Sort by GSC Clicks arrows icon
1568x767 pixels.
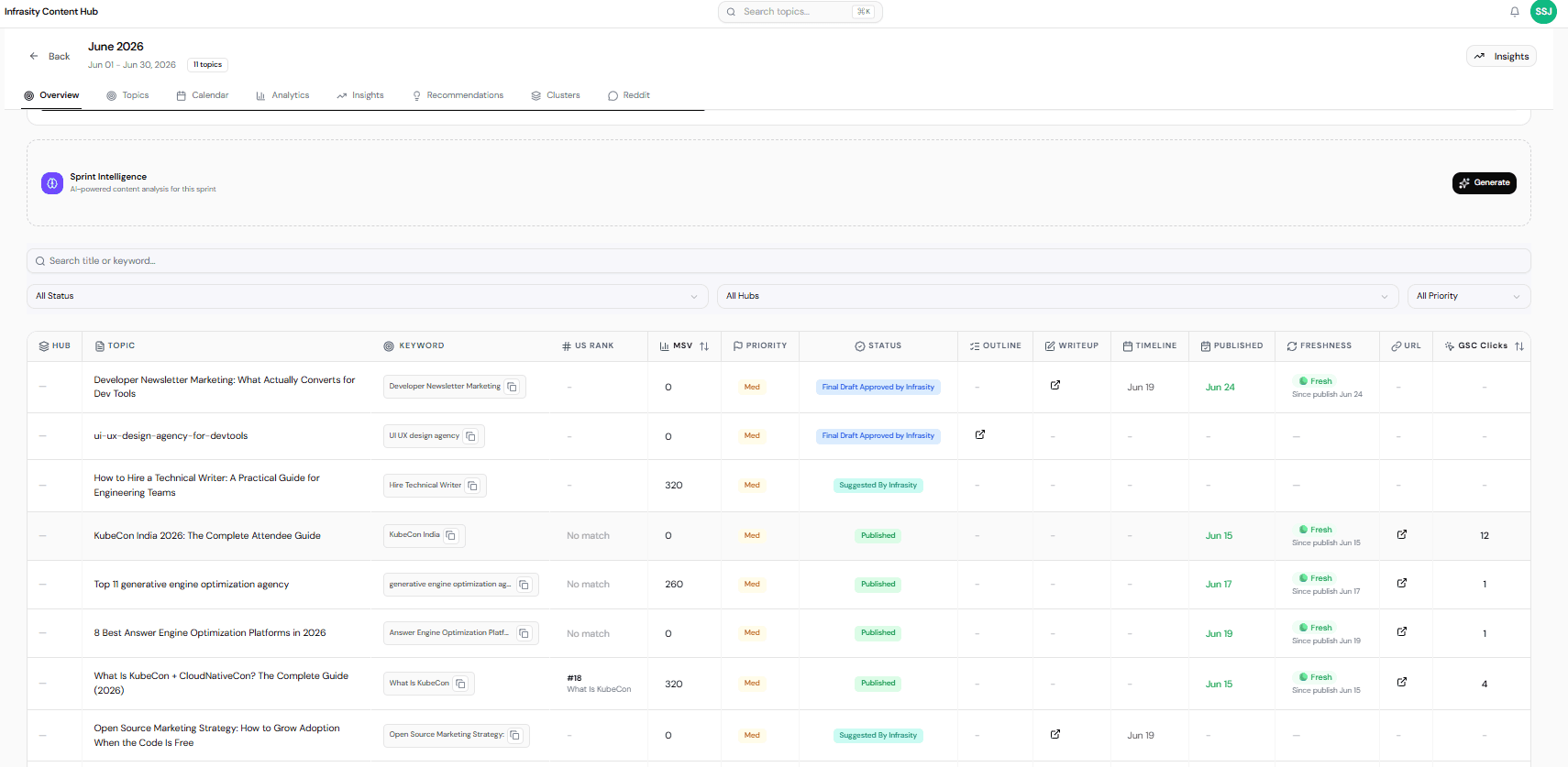1519,346
